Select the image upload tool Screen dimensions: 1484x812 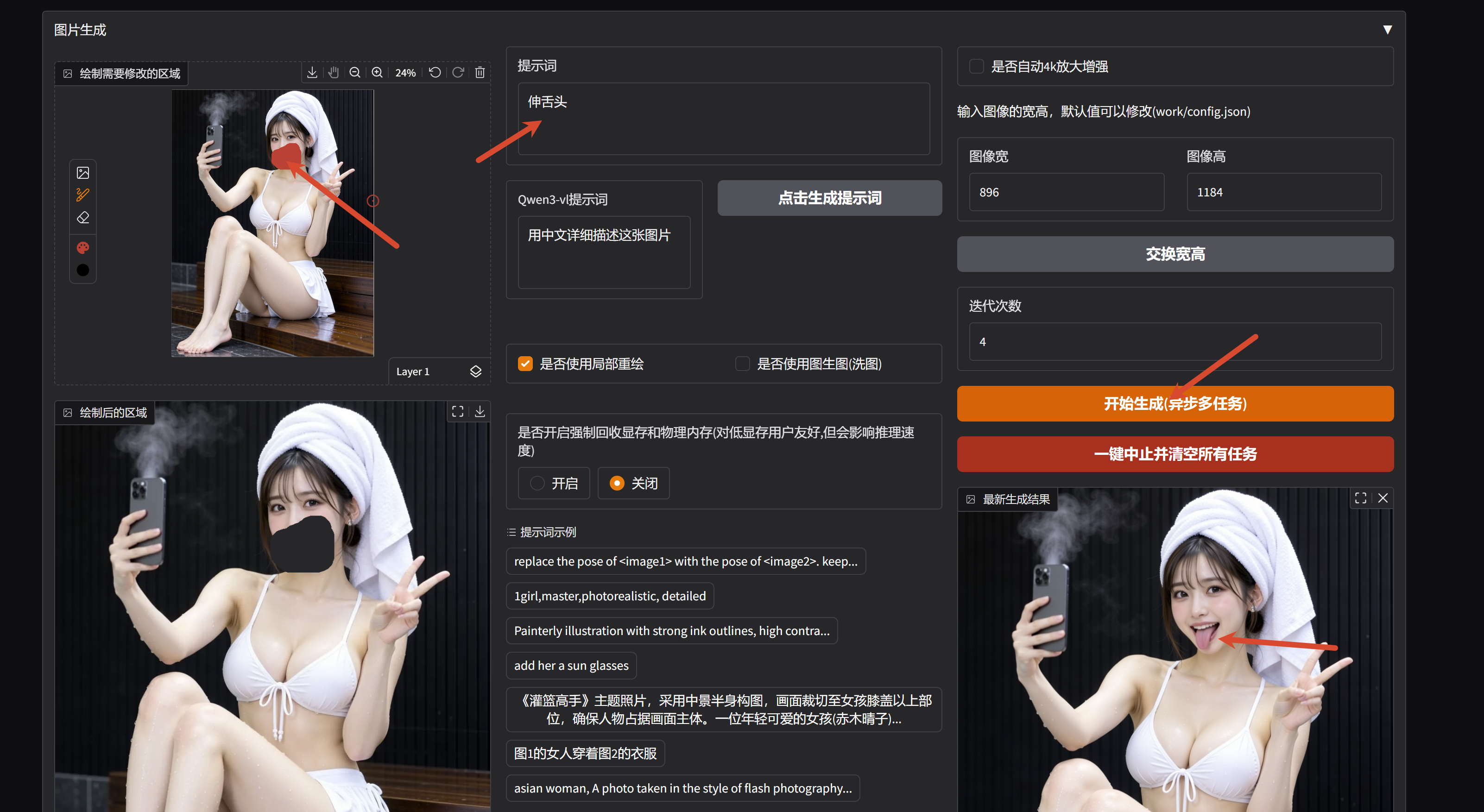click(x=83, y=173)
